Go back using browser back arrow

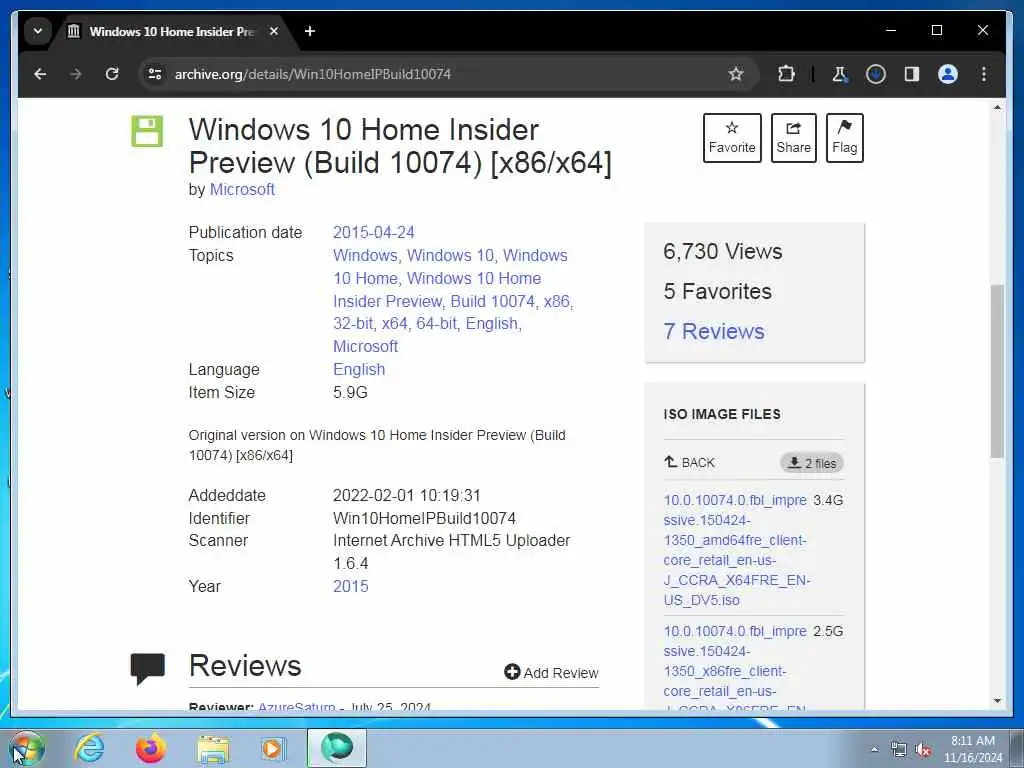point(40,74)
